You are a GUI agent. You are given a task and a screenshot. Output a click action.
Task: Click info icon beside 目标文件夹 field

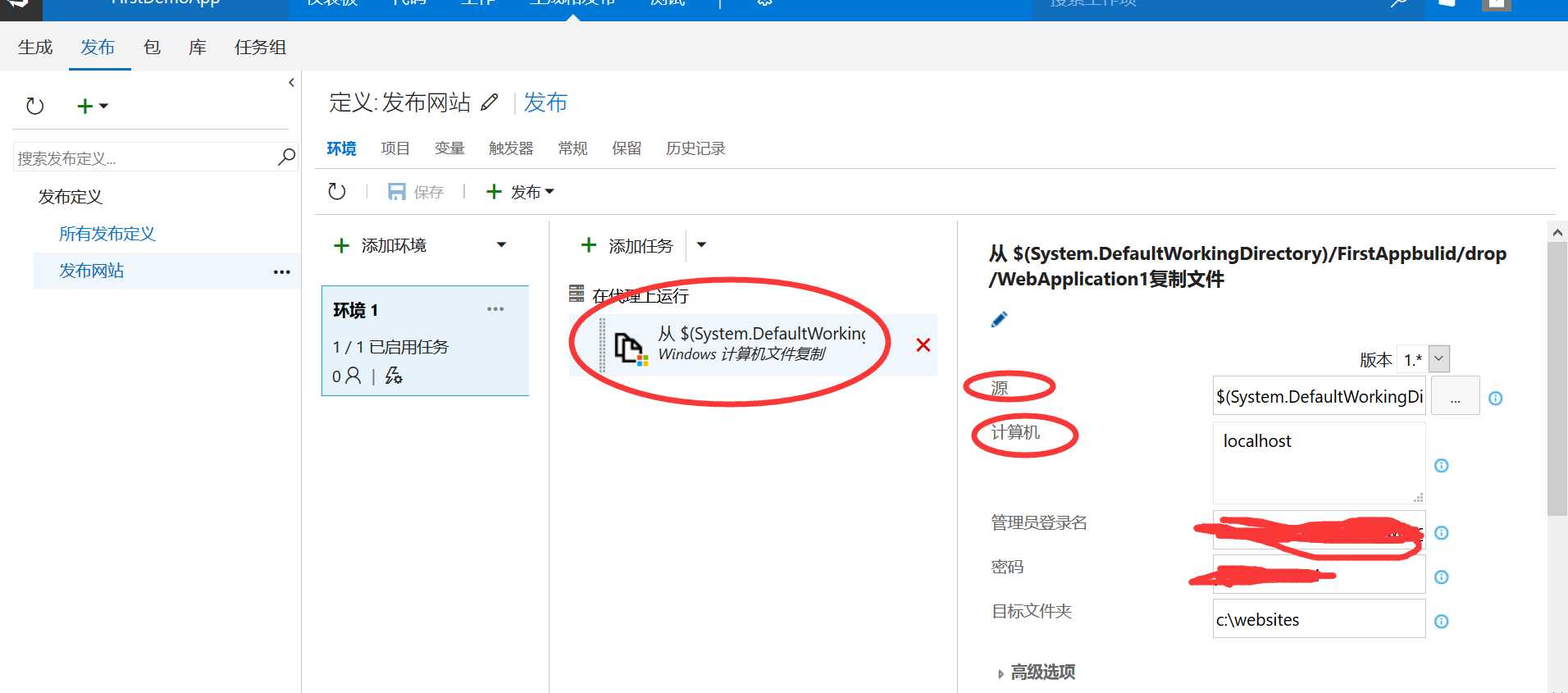[x=1442, y=622]
